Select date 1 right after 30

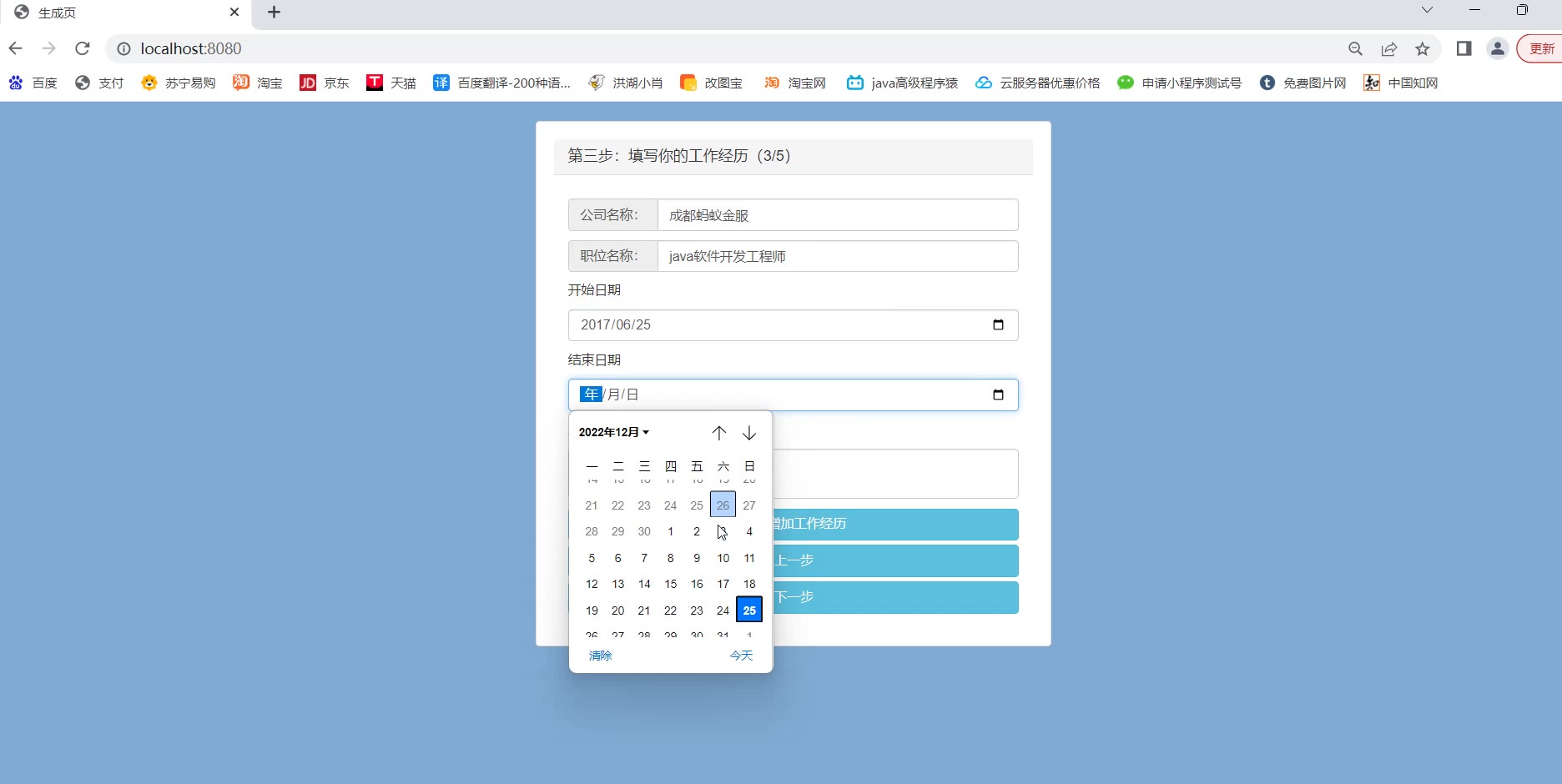pos(670,531)
